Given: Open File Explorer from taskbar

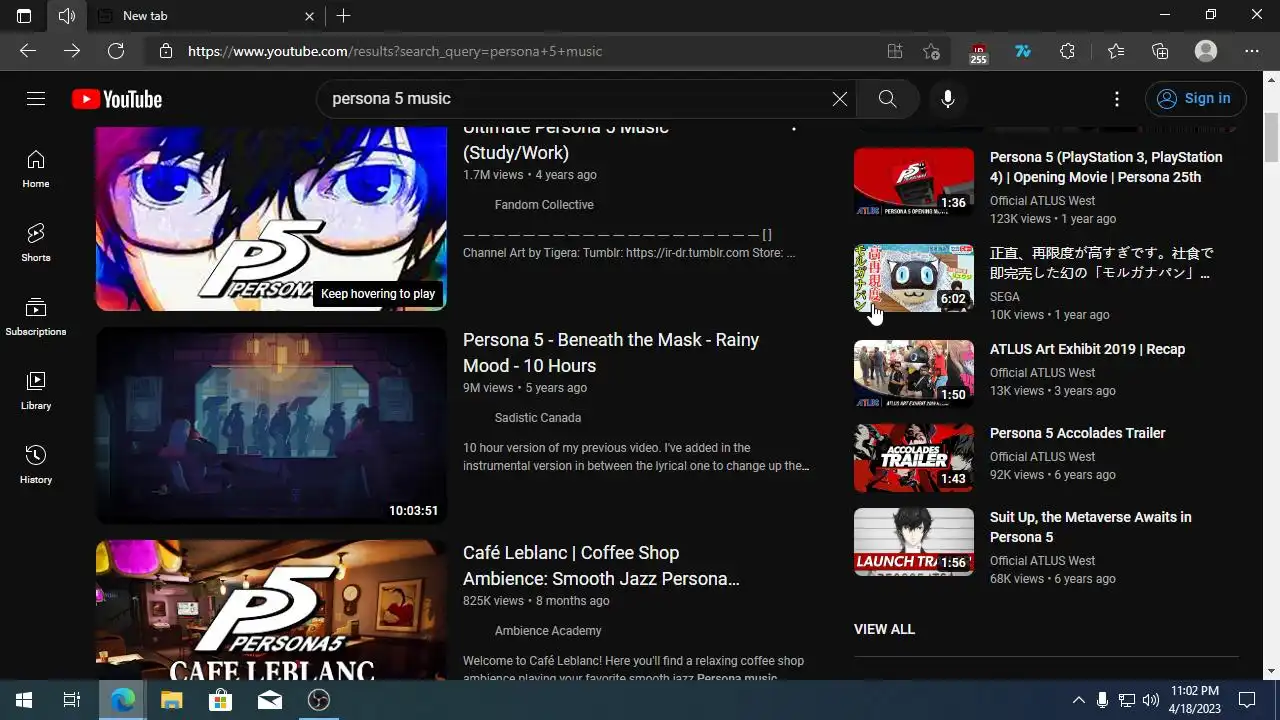Looking at the screenshot, I should click(x=172, y=700).
